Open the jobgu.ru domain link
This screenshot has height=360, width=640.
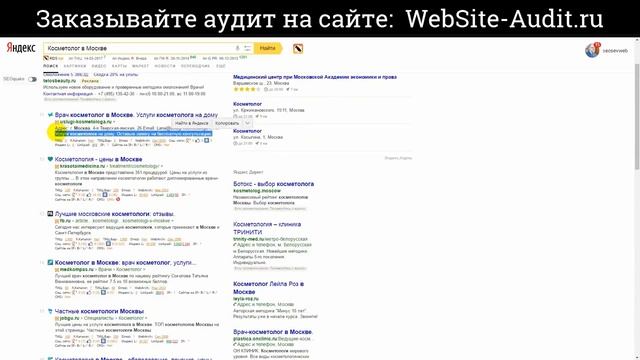point(69,318)
